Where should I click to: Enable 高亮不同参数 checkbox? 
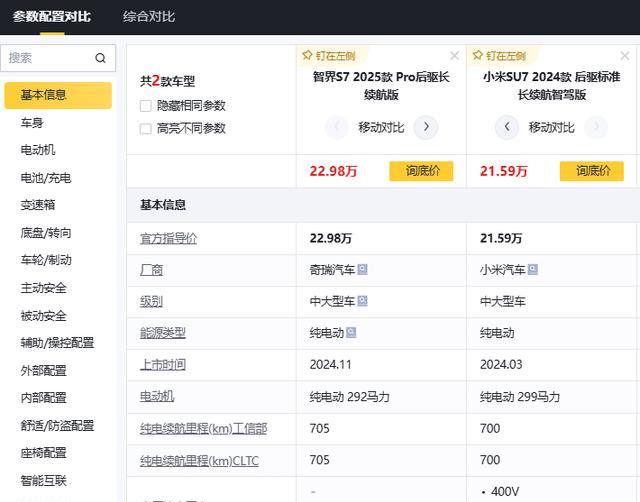(145, 129)
